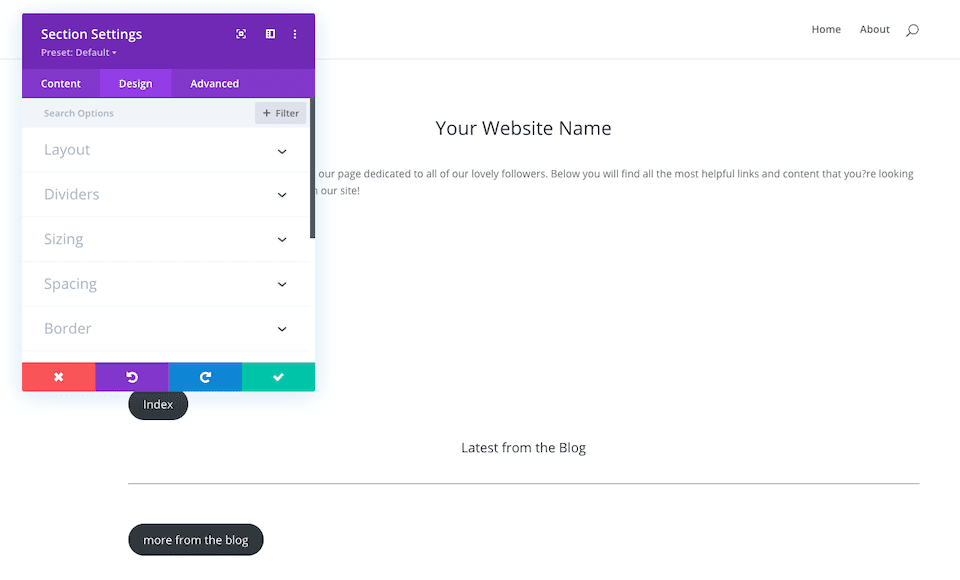Redo the last change

(x=205, y=377)
